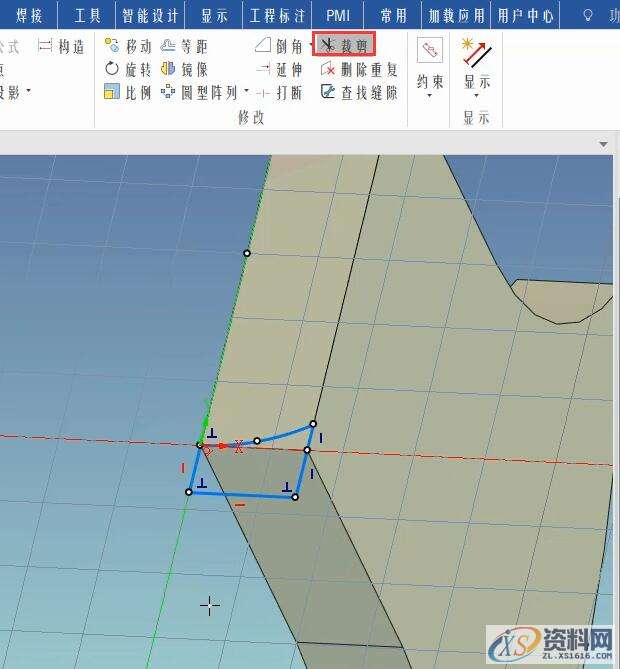This screenshot has width=620, height=669.
Task: Activate the 移动 move tool
Action: point(128,46)
